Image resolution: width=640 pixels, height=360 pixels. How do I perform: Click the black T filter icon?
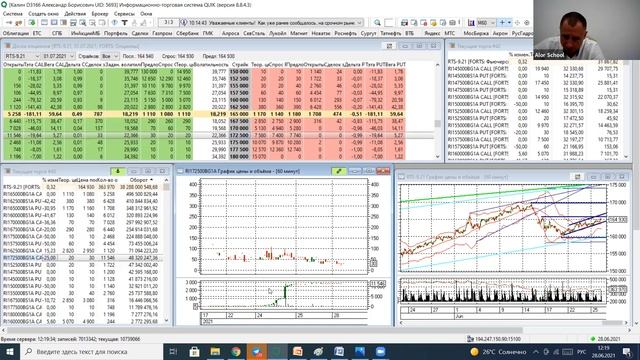pos(124,23)
